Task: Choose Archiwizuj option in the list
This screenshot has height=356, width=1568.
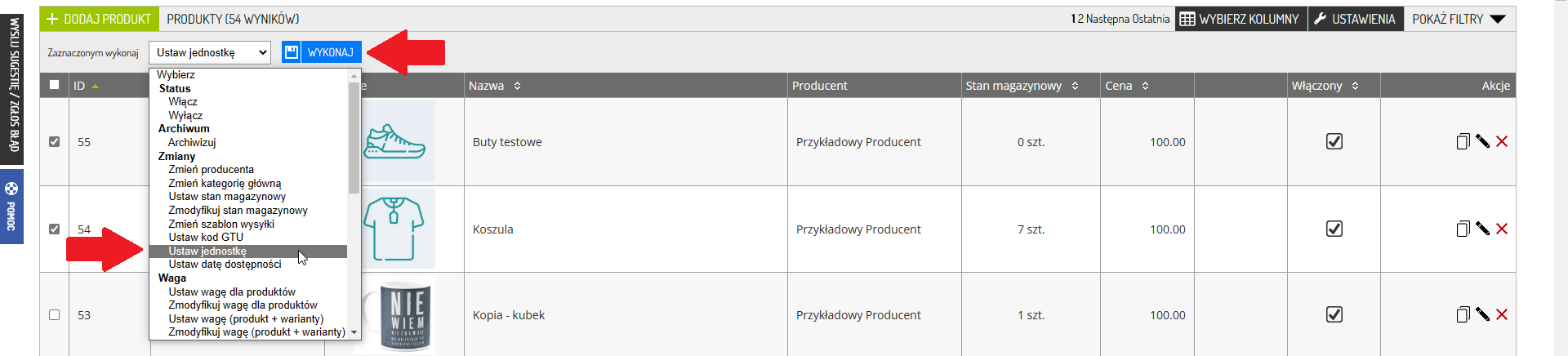Action: pyautogui.click(x=192, y=142)
